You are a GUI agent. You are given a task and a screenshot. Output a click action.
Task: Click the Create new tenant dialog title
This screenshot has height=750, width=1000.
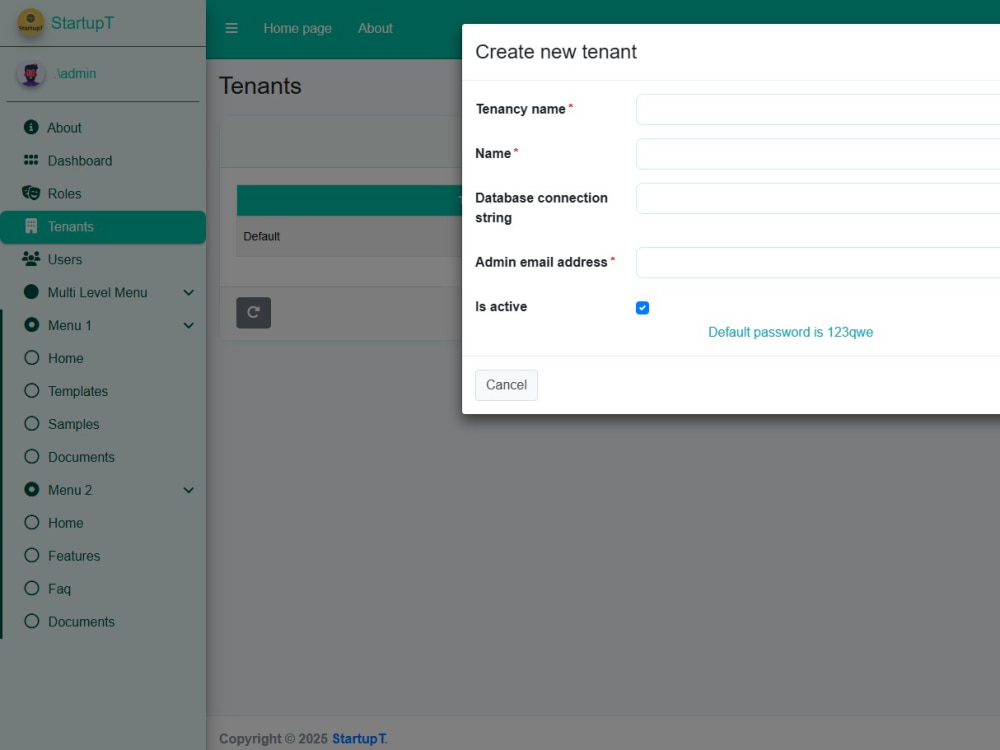point(556,52)
